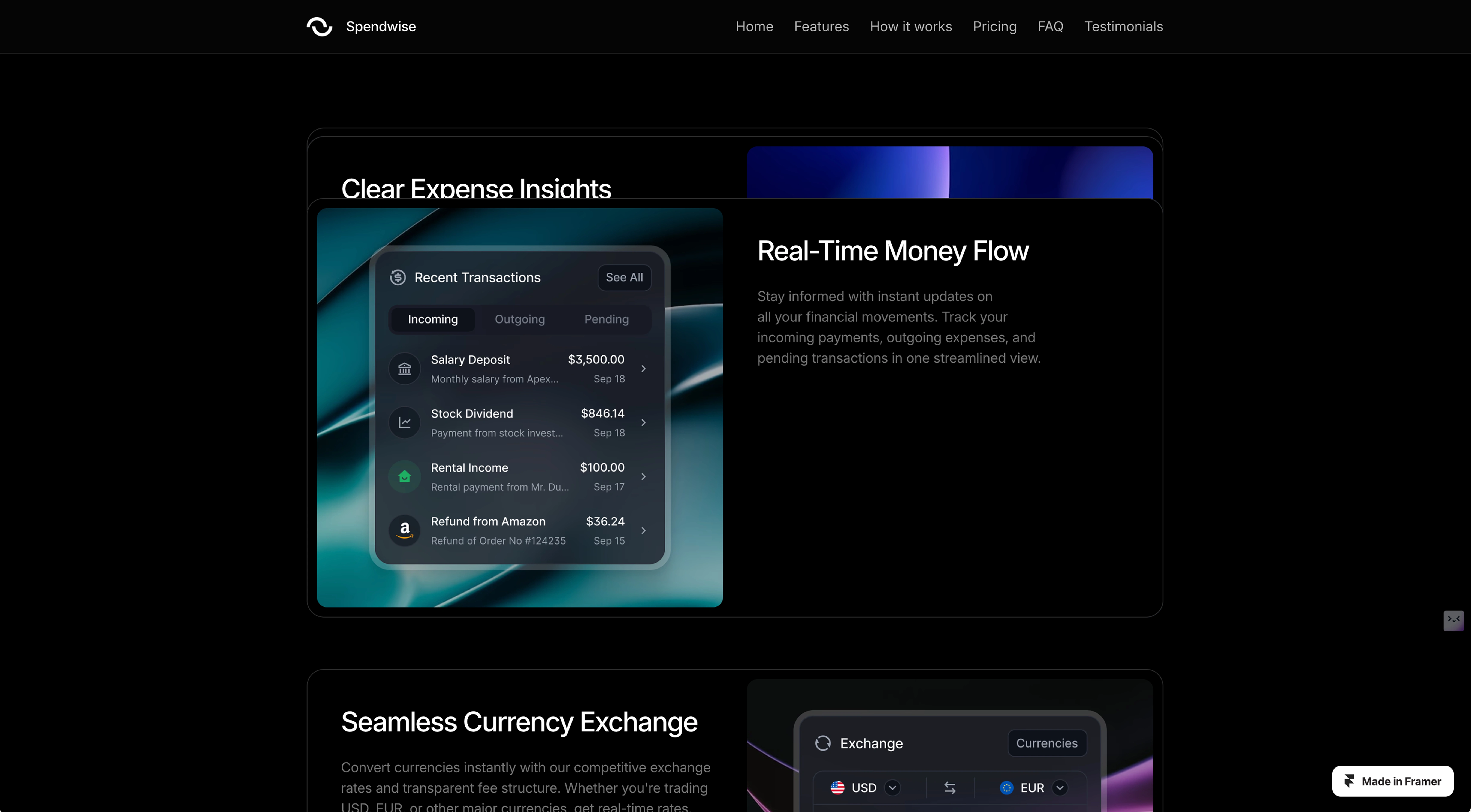Viewport: 1471px width, 812px height.
Task: Click the Exchange refresh circle icon
Action: point(823,743)
